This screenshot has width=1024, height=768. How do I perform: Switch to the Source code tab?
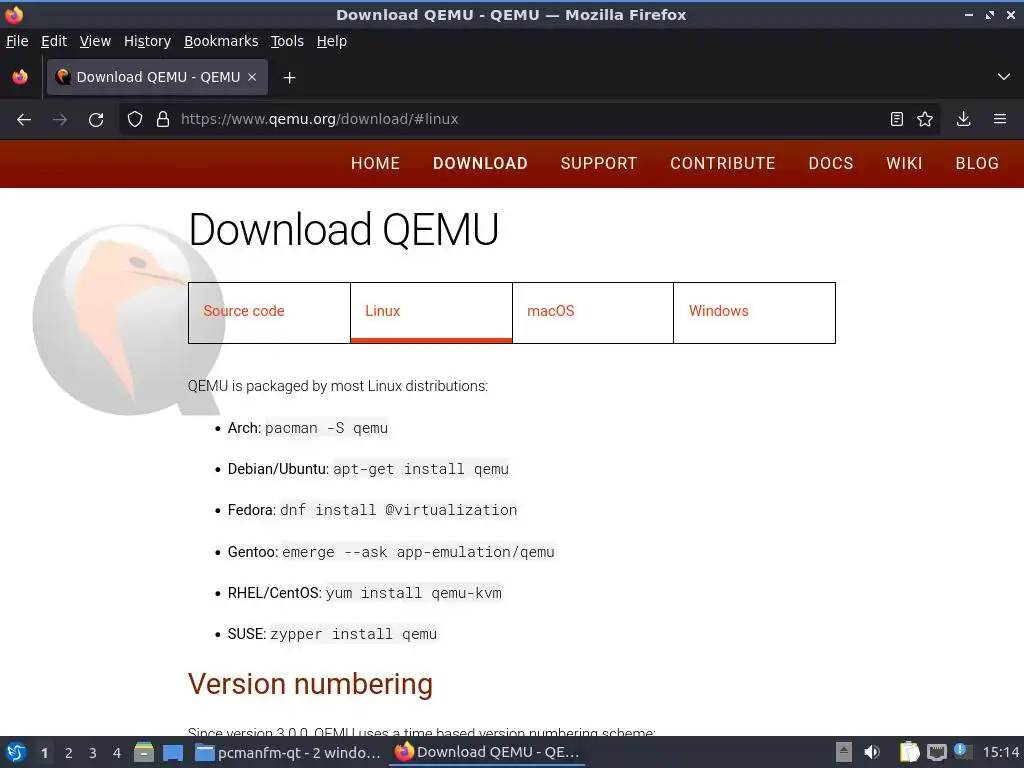pos(269,313)
